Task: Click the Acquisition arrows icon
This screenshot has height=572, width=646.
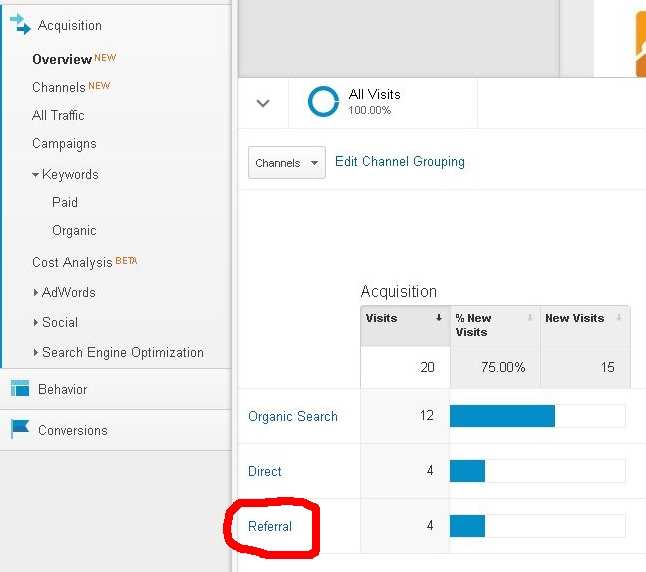Action: tap(20, 24)
